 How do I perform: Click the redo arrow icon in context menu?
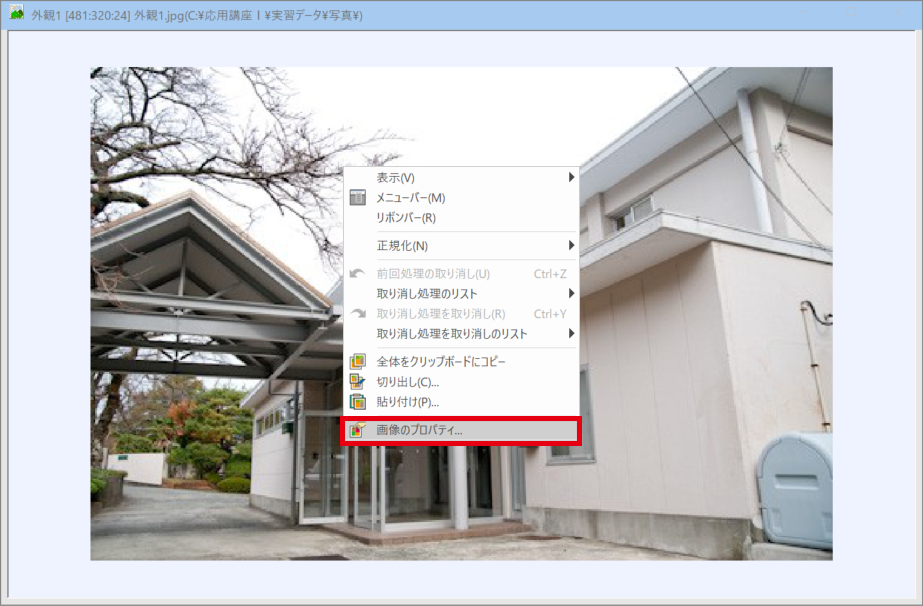click(x=357, y=314)
